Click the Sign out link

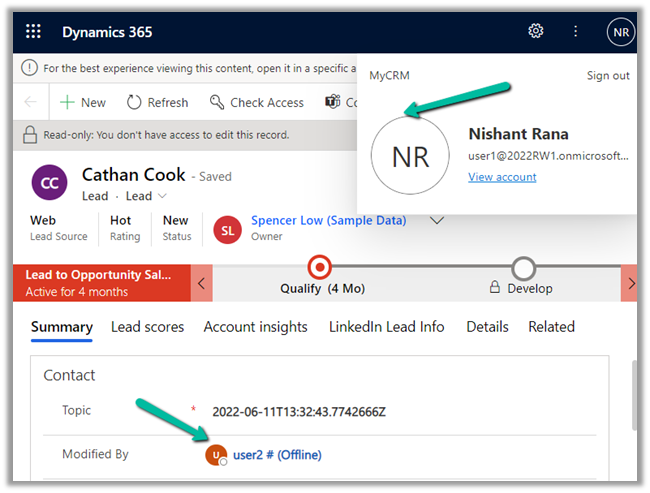pos(608,76)
